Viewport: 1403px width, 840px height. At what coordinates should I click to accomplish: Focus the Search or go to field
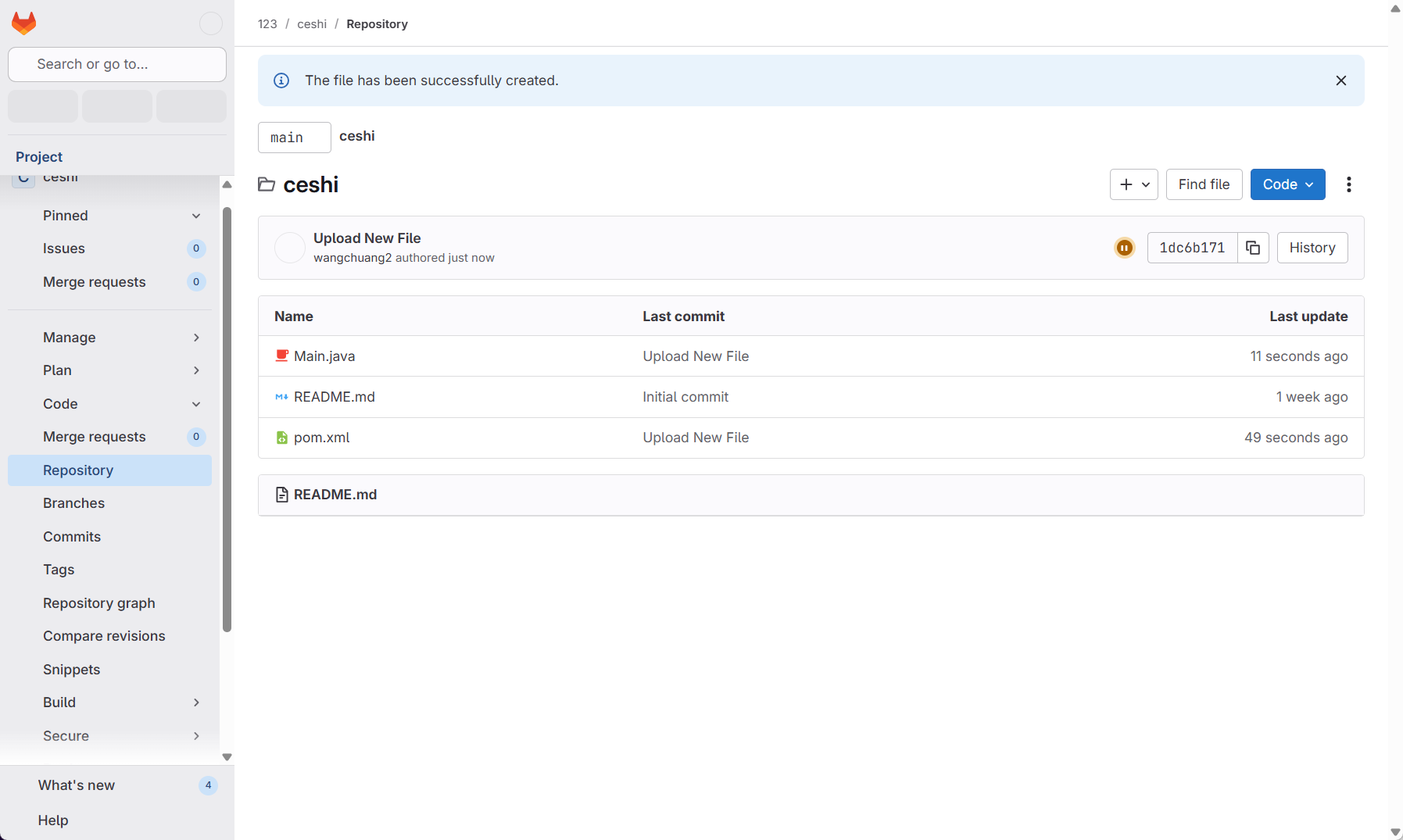point(117,64)
